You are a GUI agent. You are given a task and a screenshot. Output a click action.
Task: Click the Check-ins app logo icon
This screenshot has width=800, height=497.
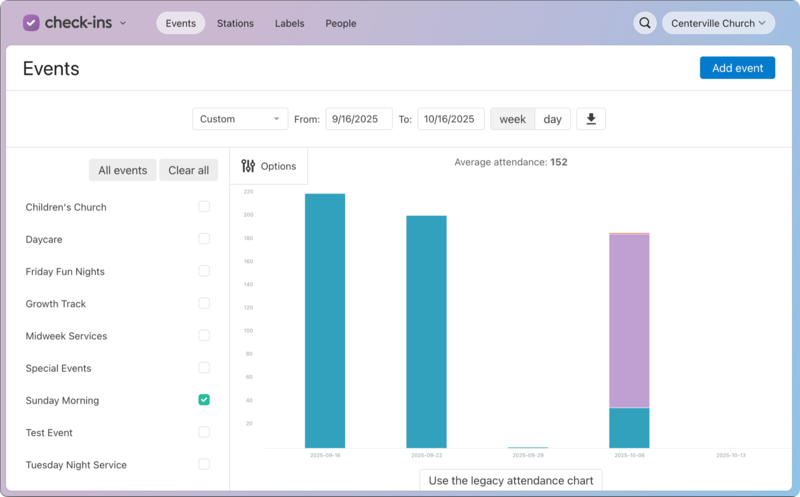(31, 23)
